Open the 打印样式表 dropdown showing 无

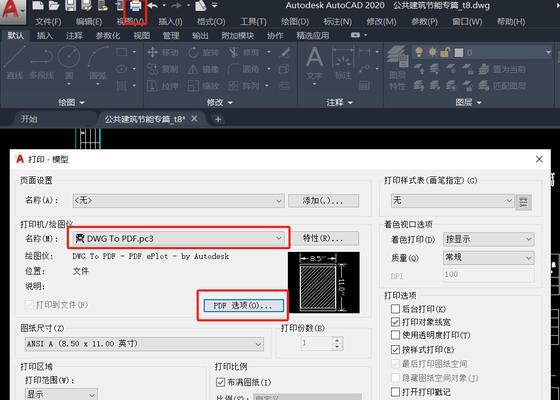[x=452, y=201]
